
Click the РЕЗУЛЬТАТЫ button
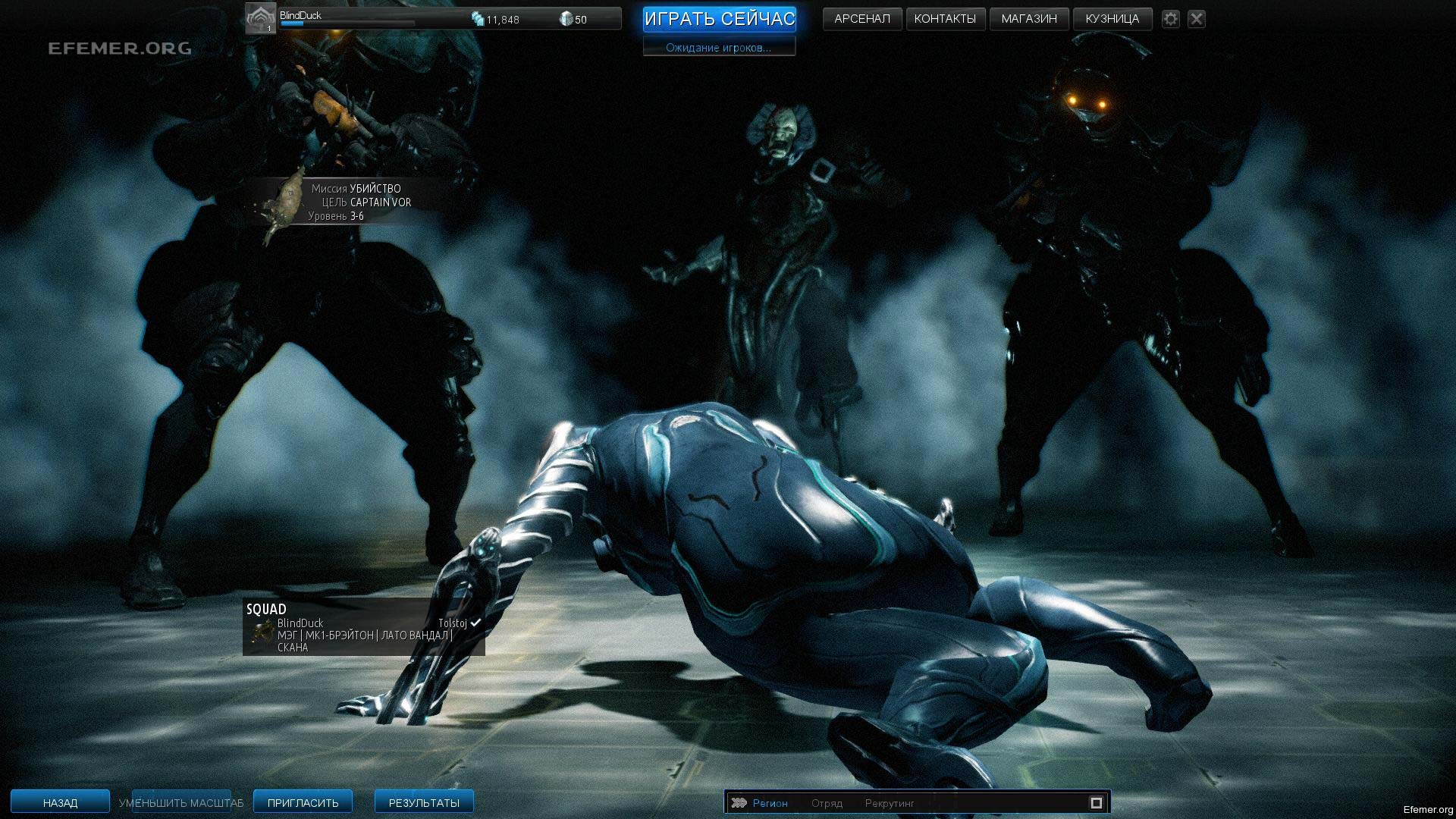424,802
